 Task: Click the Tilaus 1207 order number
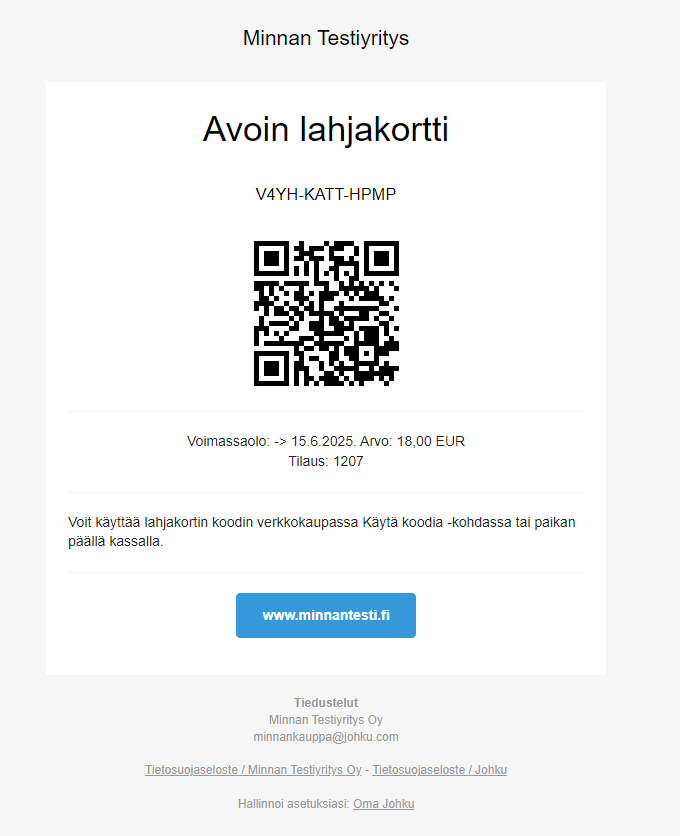pyautogui.click(x=326, y=461)
